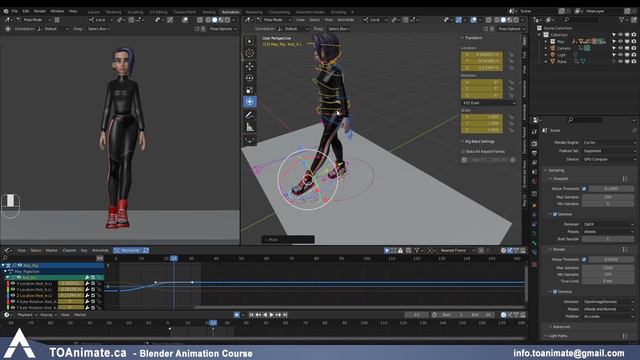640x360 pixels.
Task: Jump to the end frame
Action: (x=285, y=315)
